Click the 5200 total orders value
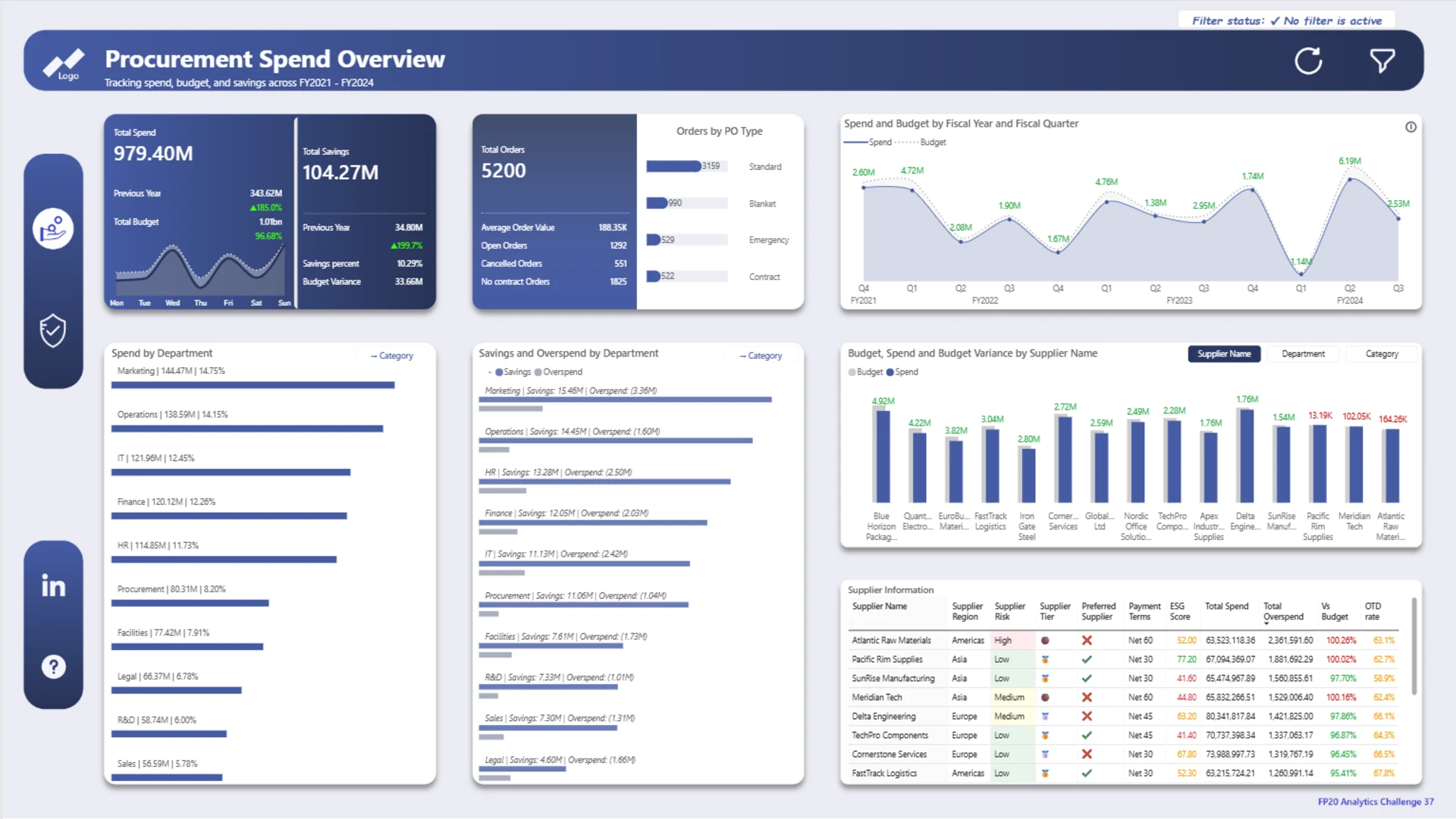 pyautogui.click(x=504, y=171)
